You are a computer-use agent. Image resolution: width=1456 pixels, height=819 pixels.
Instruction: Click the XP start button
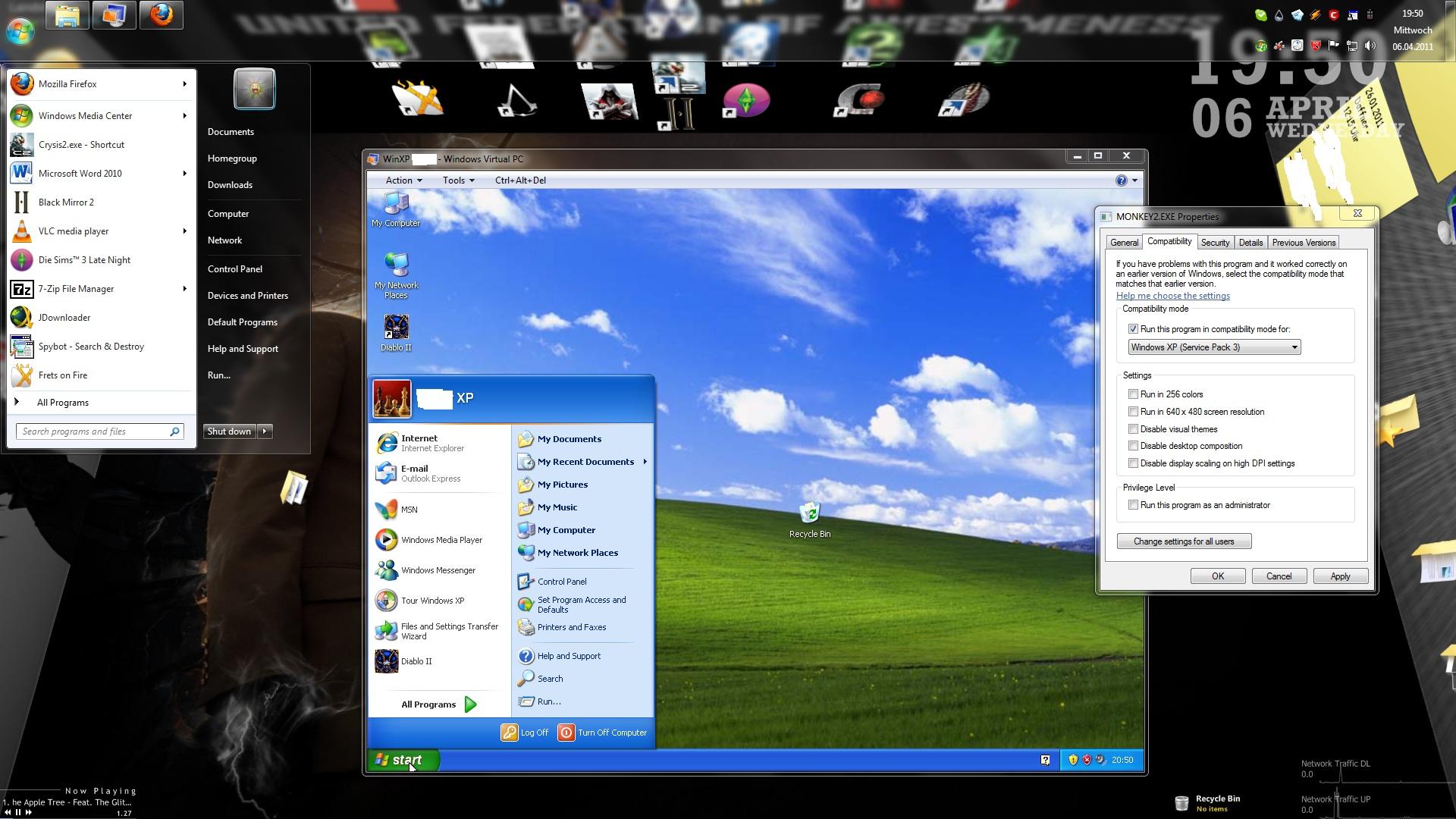402,760
